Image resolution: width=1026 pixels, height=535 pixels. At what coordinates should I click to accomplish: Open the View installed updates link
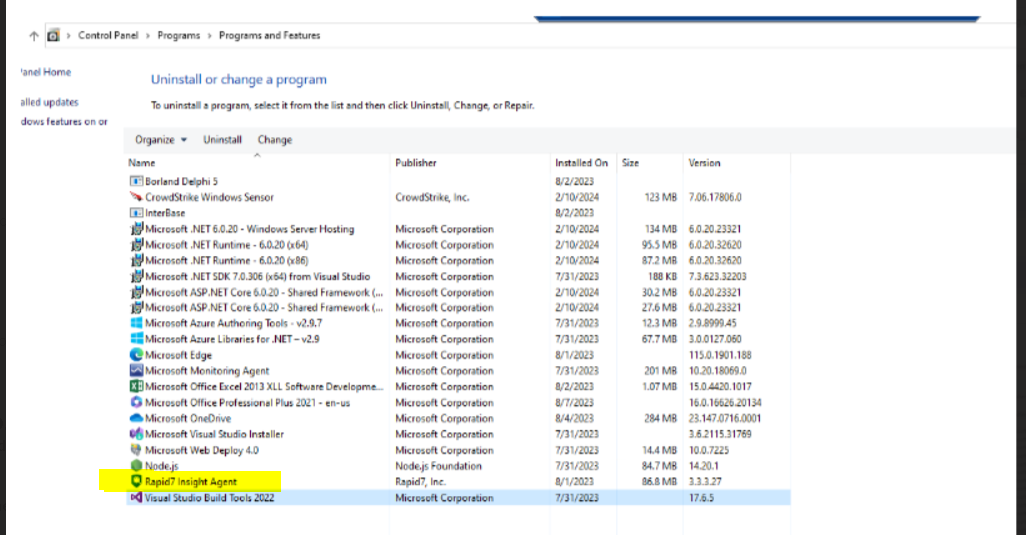(49, 102)
